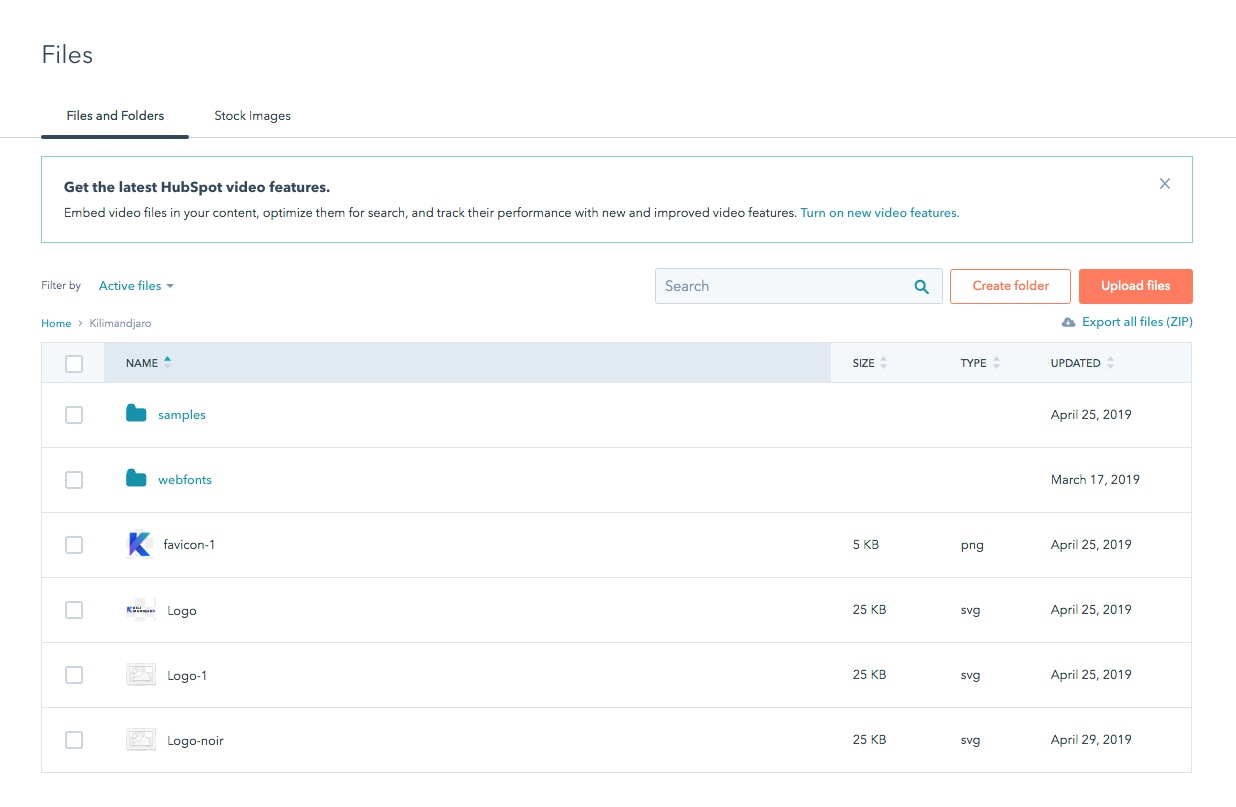Click Export all files (ZIP)
This screenshot has width=1236, height=807.
tap(1135, 321)
